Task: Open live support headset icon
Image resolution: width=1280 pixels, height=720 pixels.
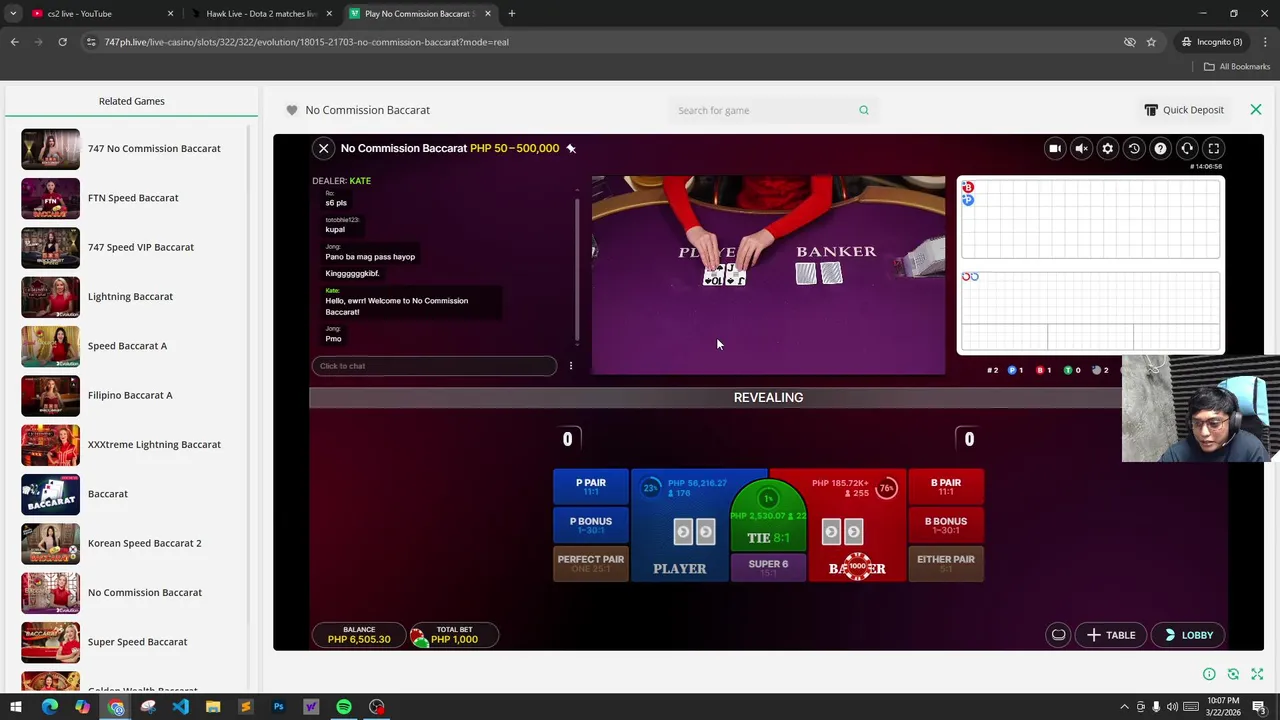Action: 1187,148
